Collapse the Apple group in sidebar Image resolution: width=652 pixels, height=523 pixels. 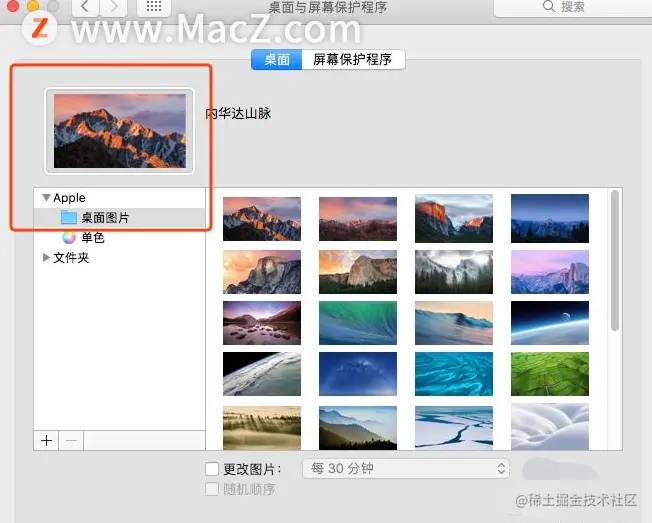(x=46, y=197)
